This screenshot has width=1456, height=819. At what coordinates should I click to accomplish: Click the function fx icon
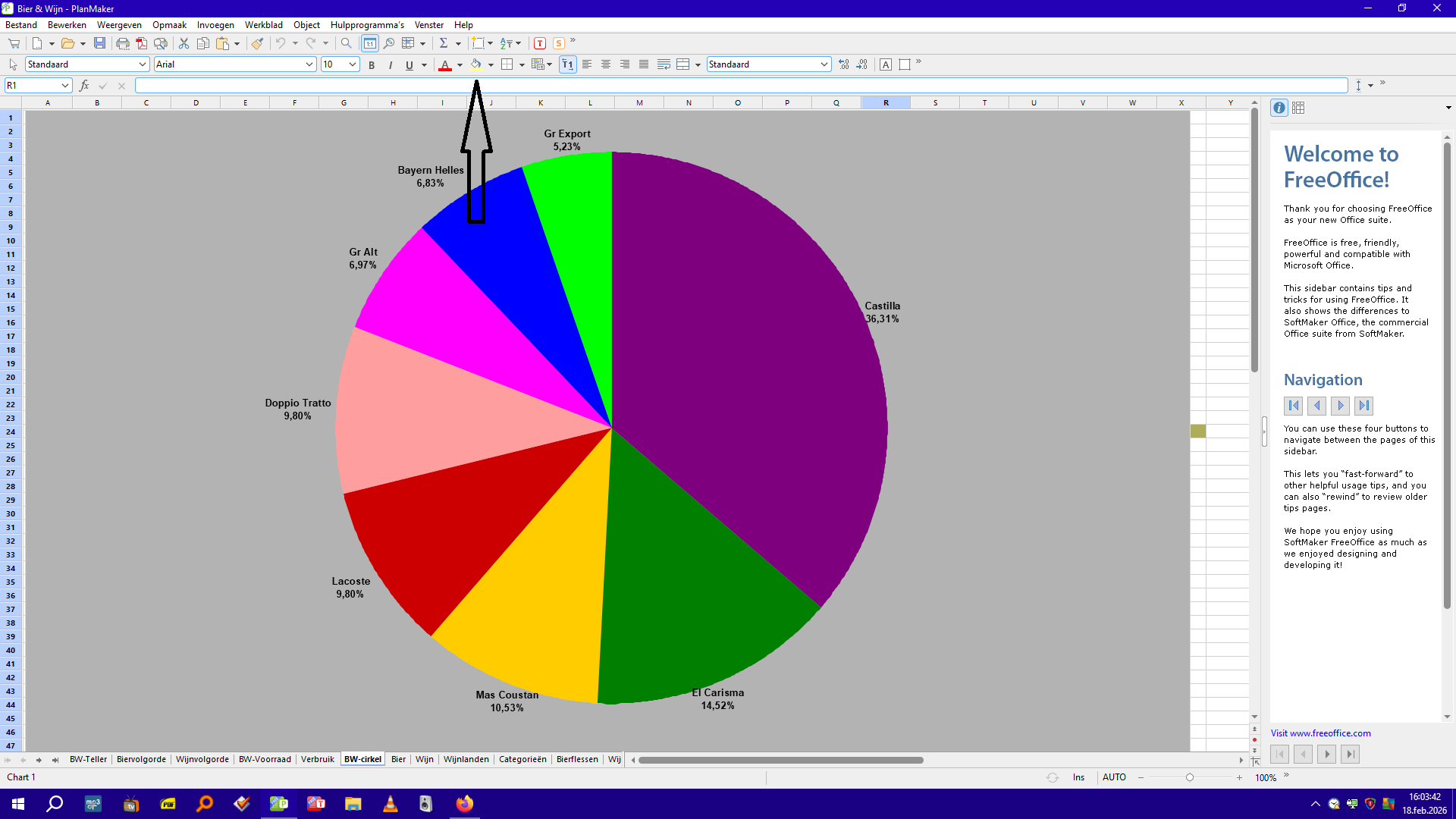84,86
